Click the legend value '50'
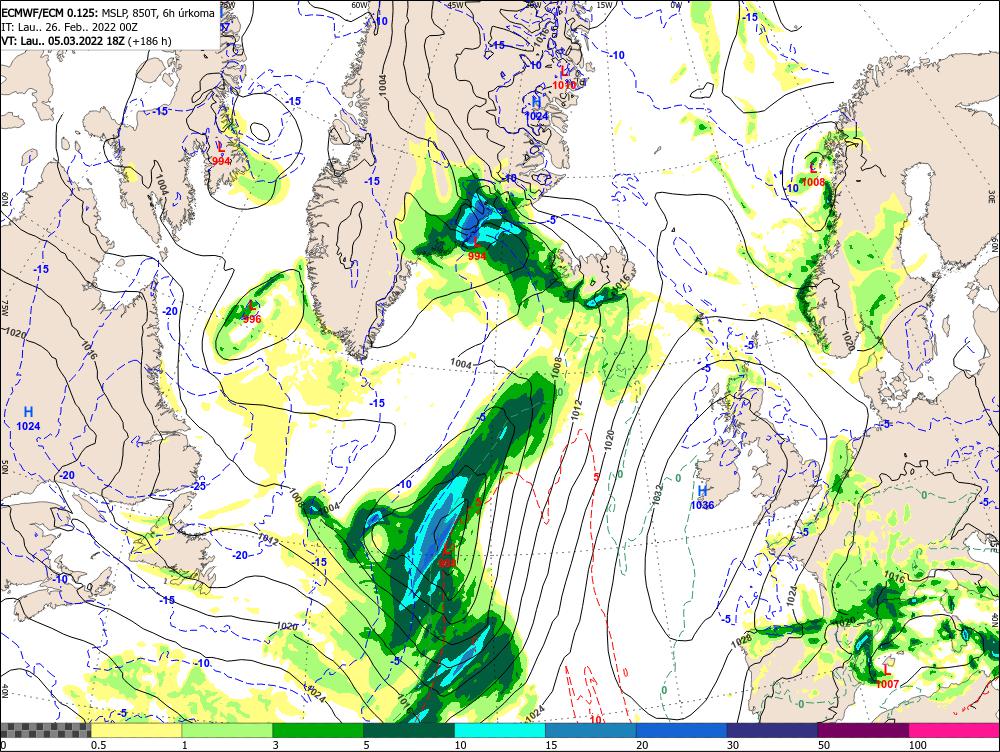This screenshot has height=752, width=1000. pyautogui.click(x=824, y=745)
